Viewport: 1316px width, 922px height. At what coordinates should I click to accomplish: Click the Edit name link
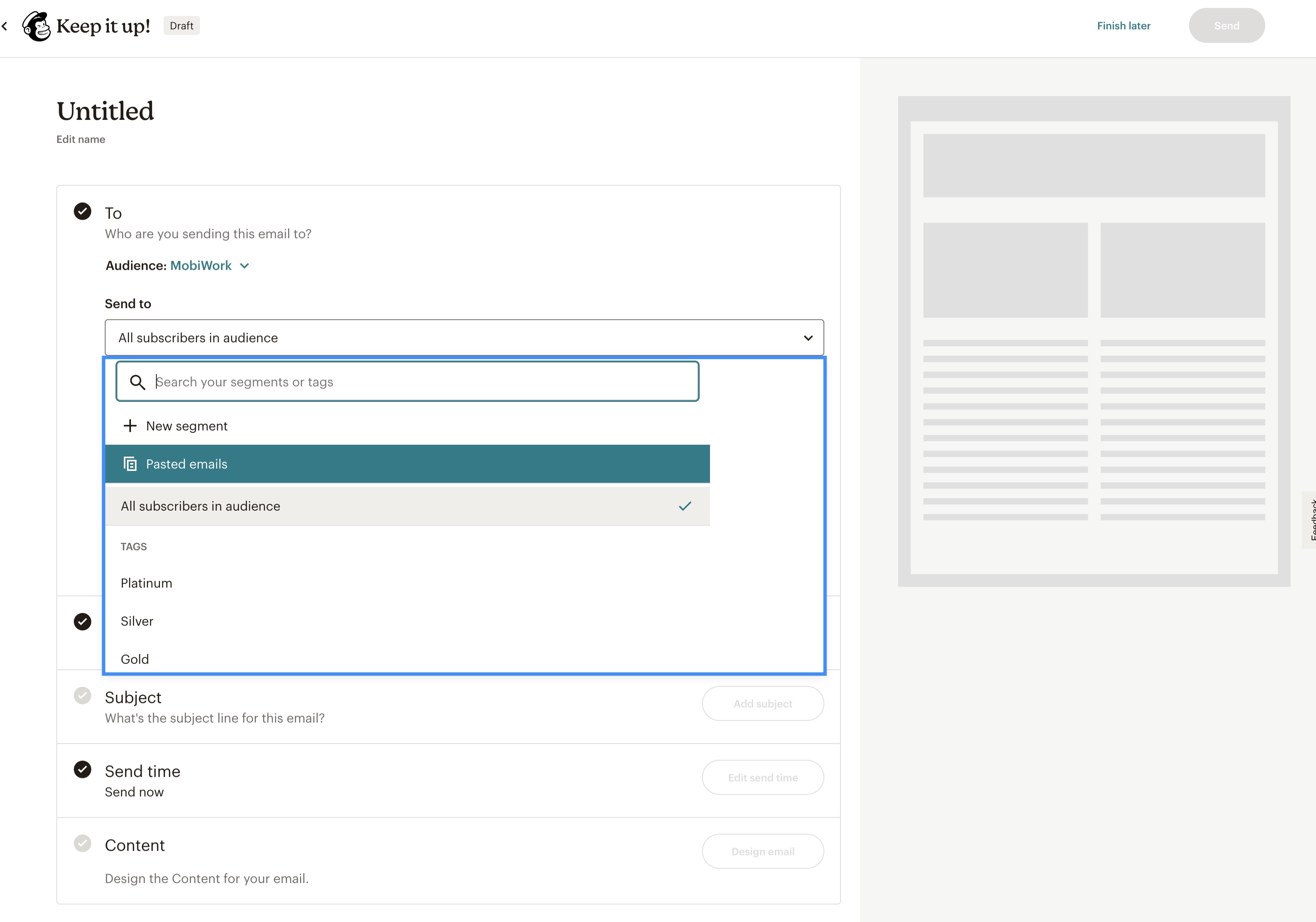81,139
